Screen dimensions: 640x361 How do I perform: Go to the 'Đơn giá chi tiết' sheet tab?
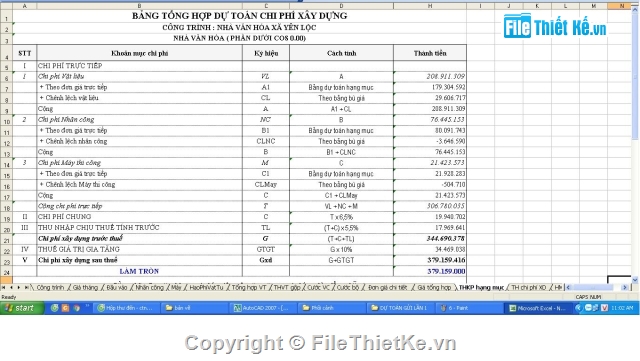tap(387, 287)
